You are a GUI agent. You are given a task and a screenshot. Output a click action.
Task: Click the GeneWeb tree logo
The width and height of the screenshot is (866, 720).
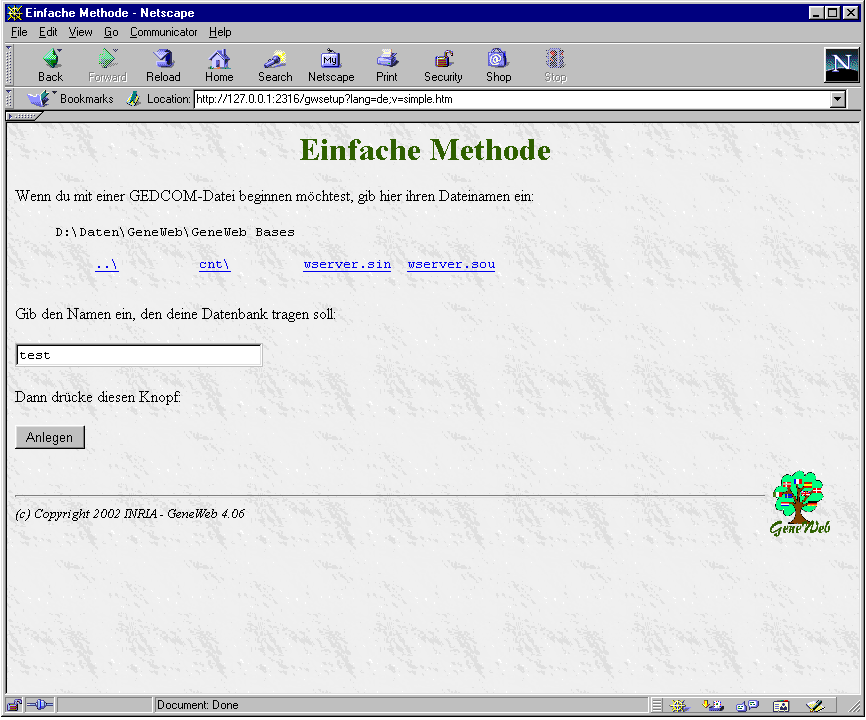click(x=799, y=503)
